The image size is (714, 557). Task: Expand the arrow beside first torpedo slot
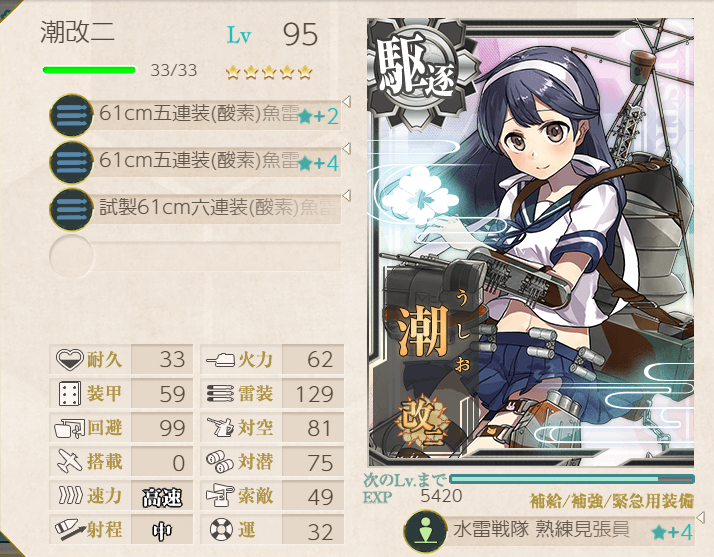[347, 102]
